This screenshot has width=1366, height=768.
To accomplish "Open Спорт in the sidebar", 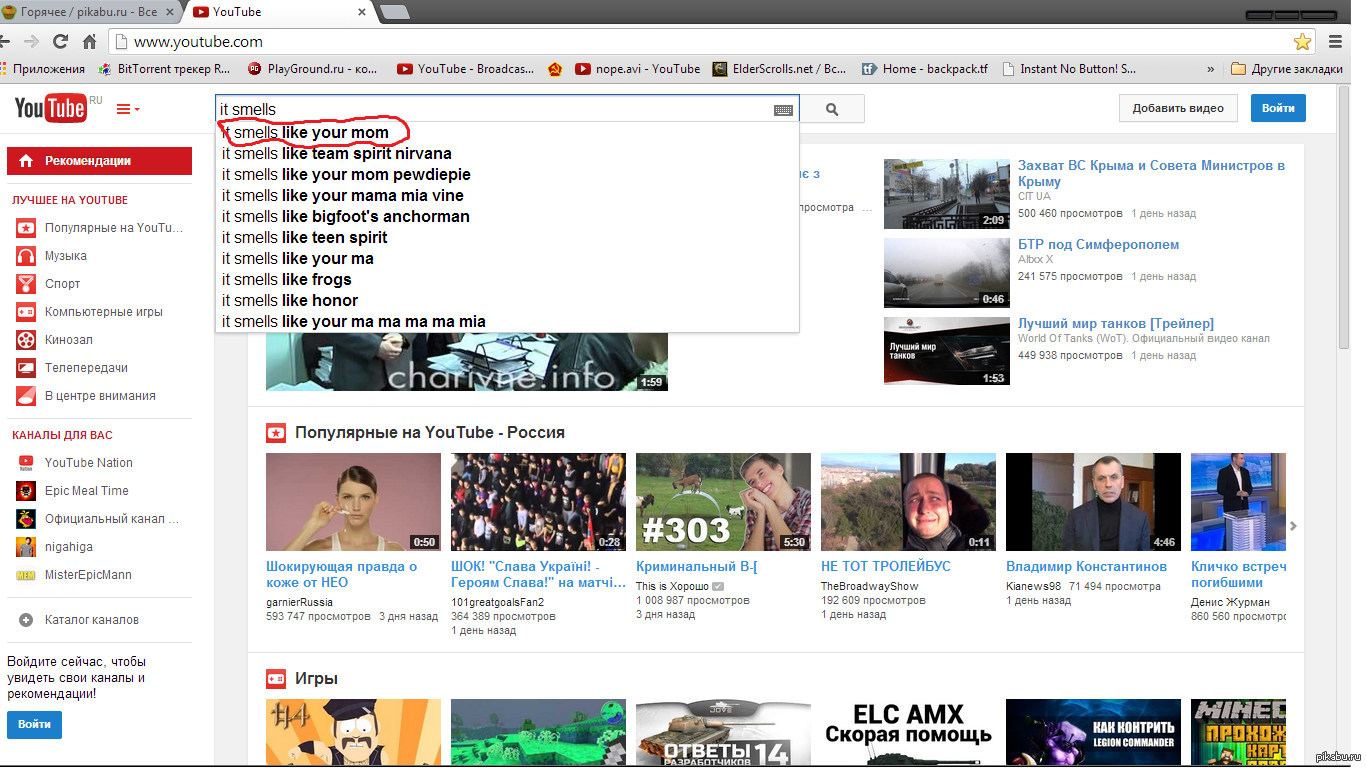I will [x=62, y=284].
